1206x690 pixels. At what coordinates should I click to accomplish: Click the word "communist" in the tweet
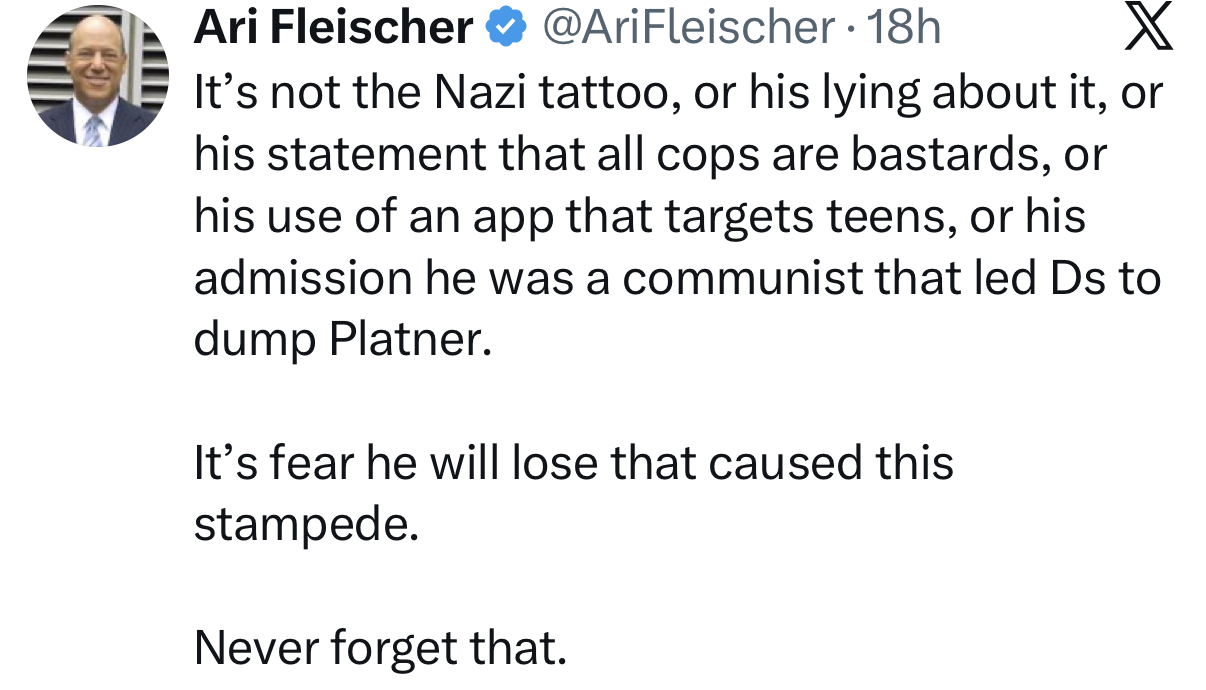click(x=742, y=278)
